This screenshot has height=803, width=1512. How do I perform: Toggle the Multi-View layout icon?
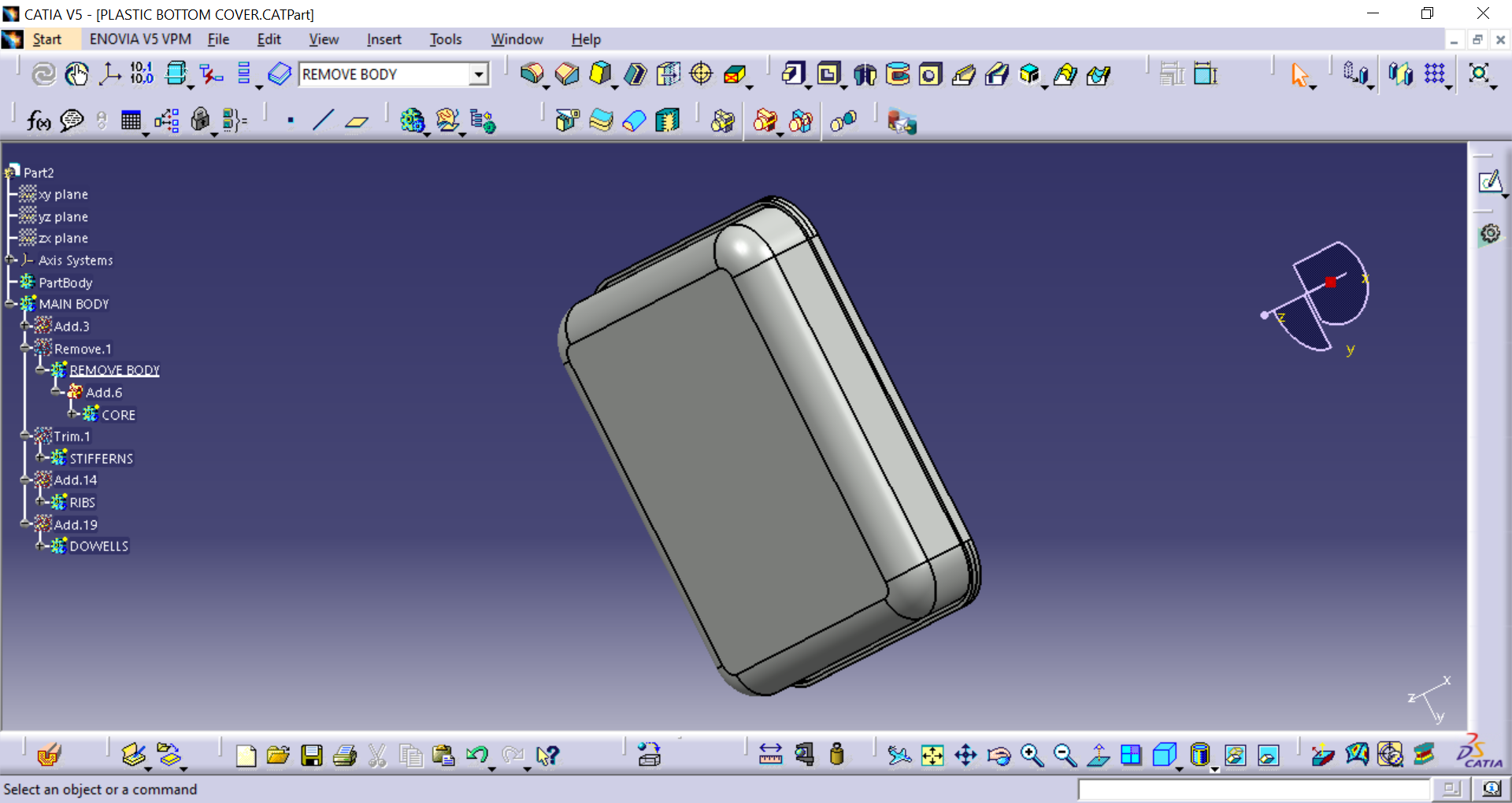(1131, 756)
